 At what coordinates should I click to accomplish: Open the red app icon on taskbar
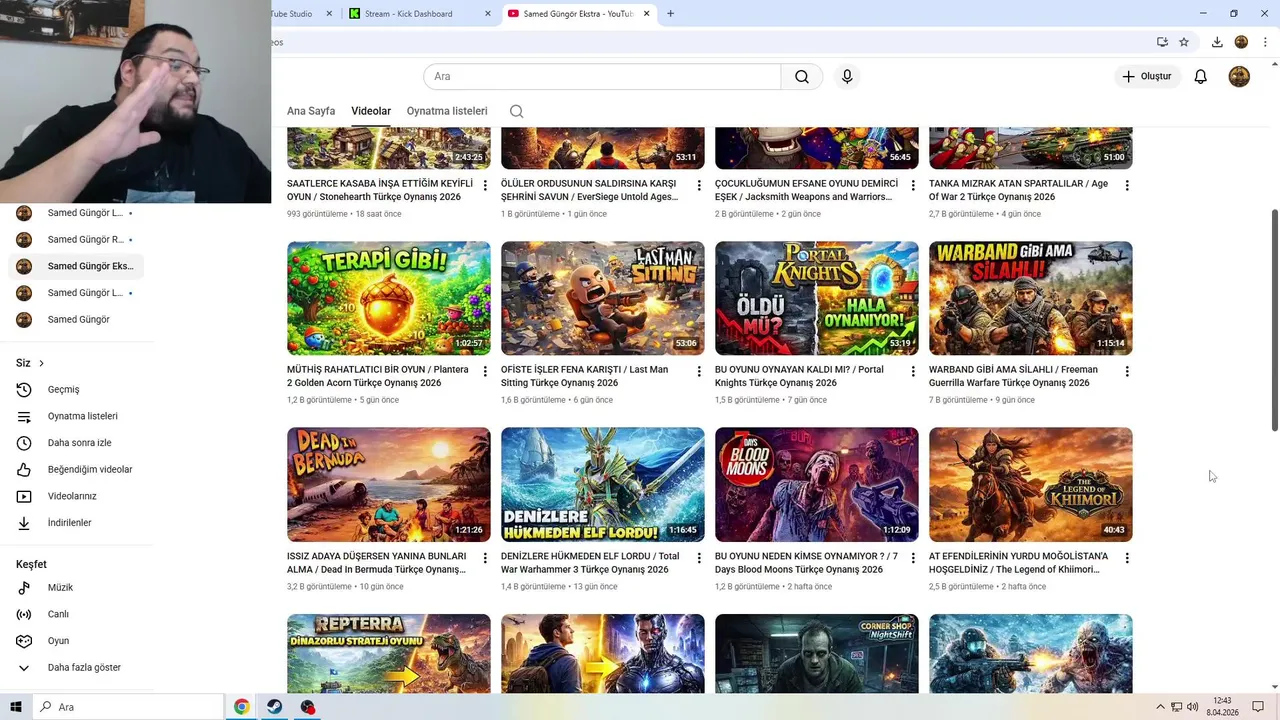(x=308, y=707)
